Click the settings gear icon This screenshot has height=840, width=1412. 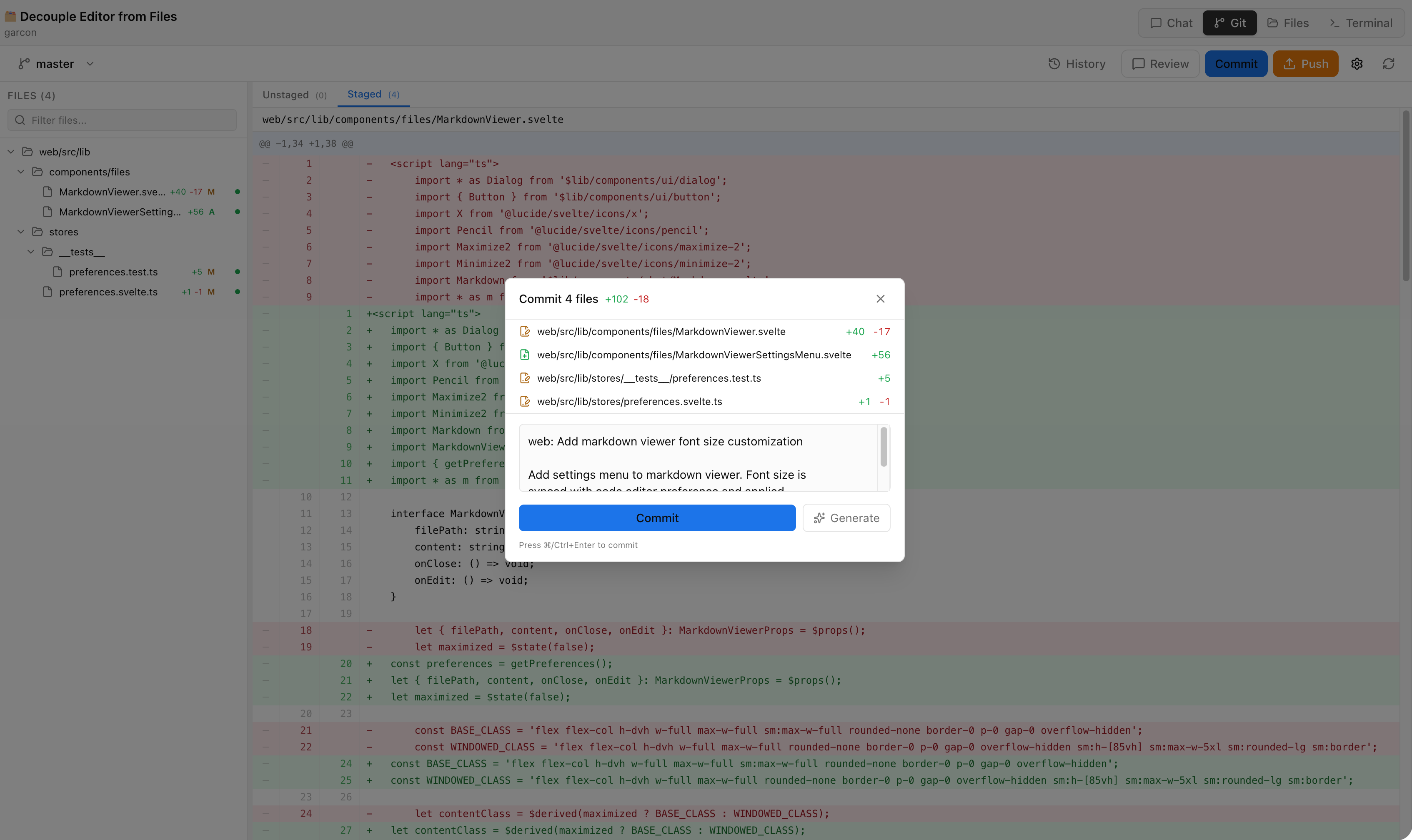coord(1357,63)
